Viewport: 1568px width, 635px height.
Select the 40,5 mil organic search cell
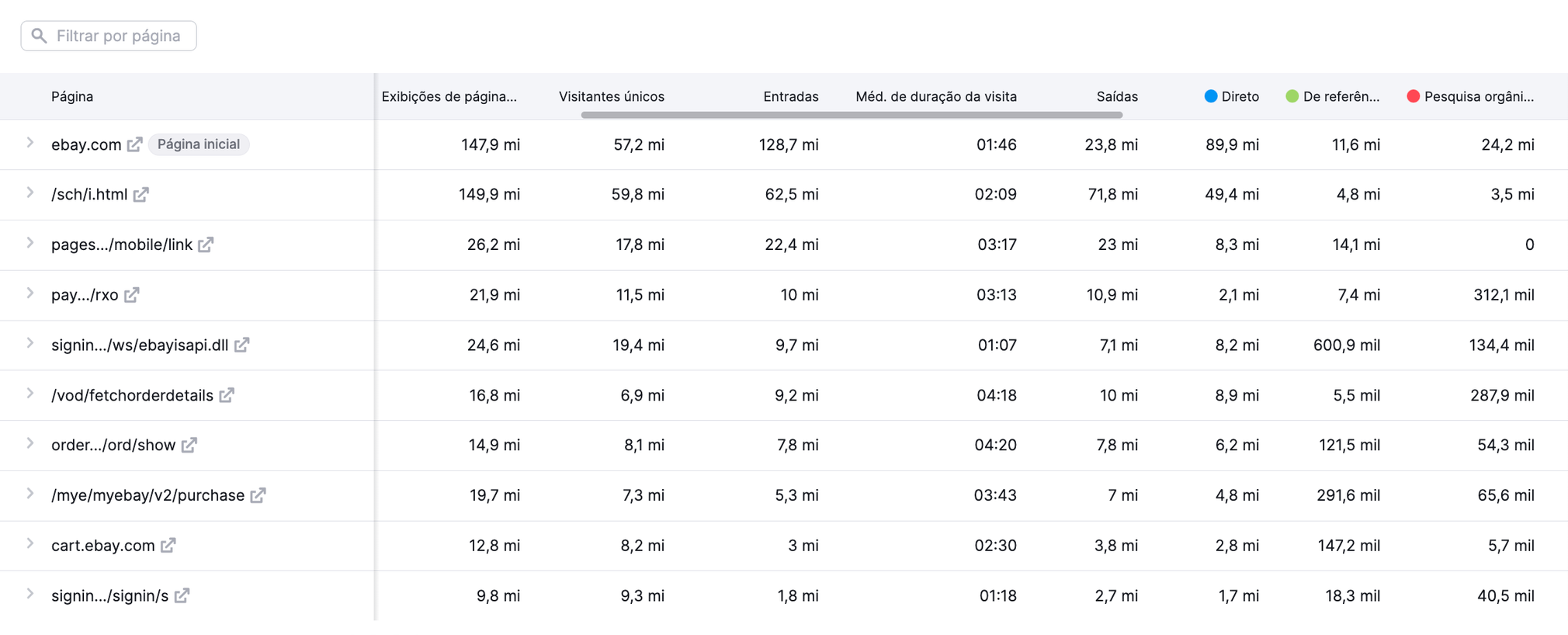[1506, 595]
